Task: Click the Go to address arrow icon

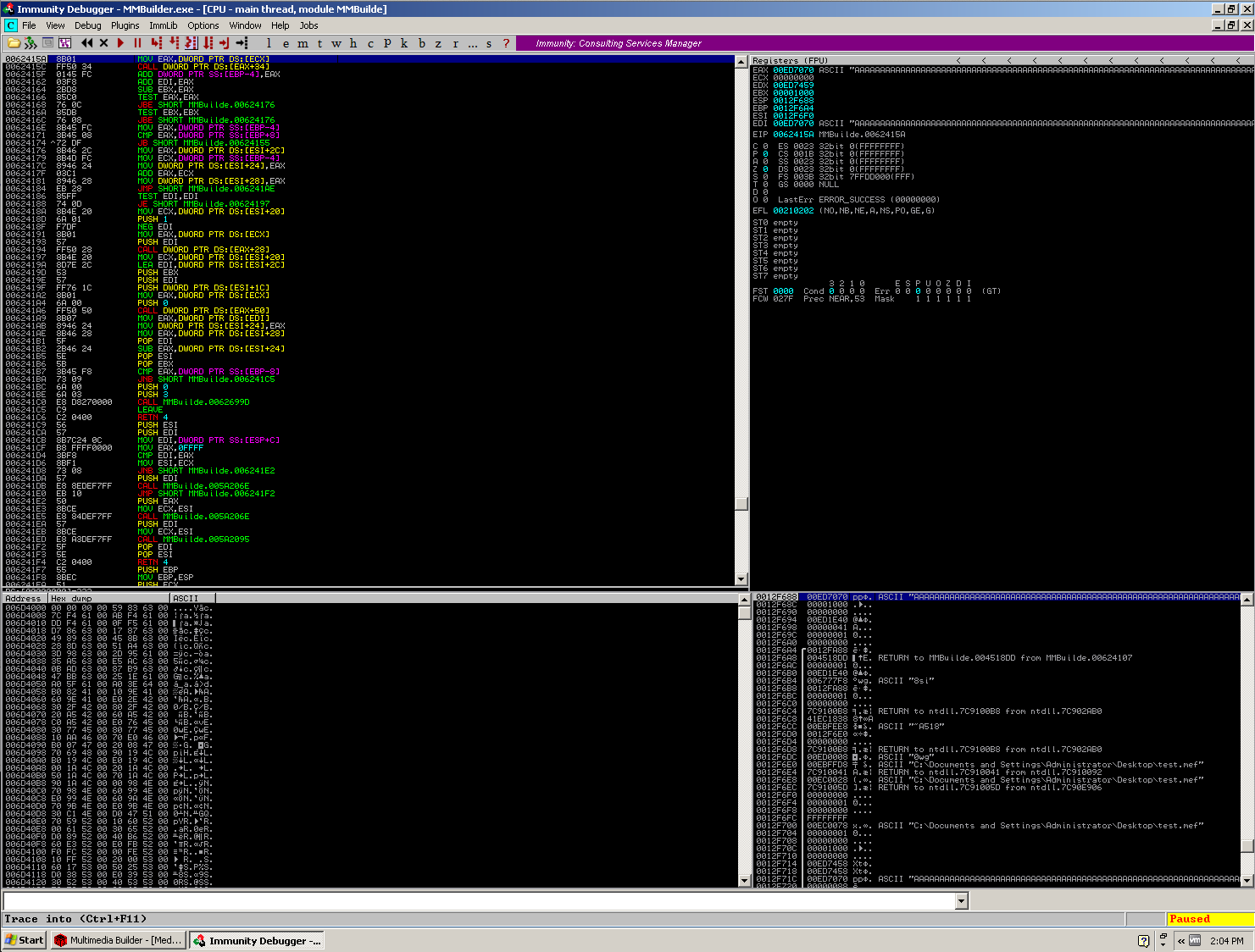Action: coord(242,43)
